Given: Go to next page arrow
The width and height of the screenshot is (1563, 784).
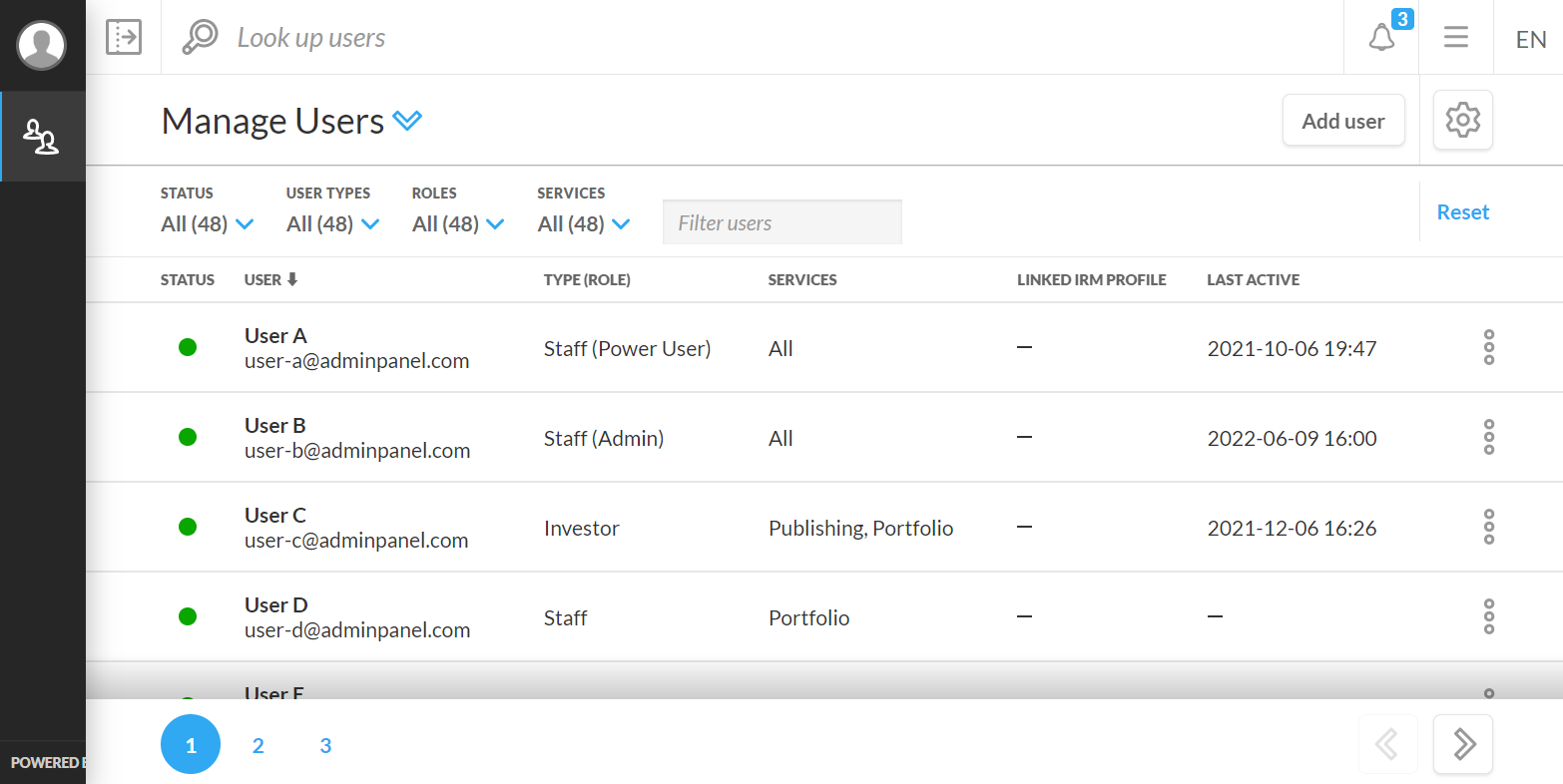Looking at the screenshot, I should point(1462,744).
